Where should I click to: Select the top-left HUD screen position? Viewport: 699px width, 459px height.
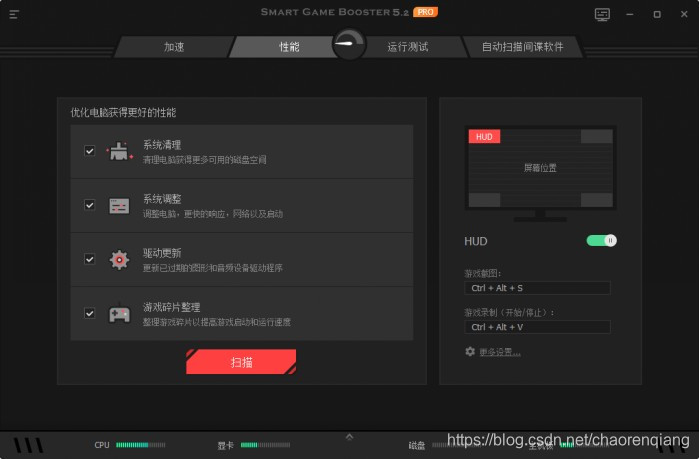coord(484,136)
